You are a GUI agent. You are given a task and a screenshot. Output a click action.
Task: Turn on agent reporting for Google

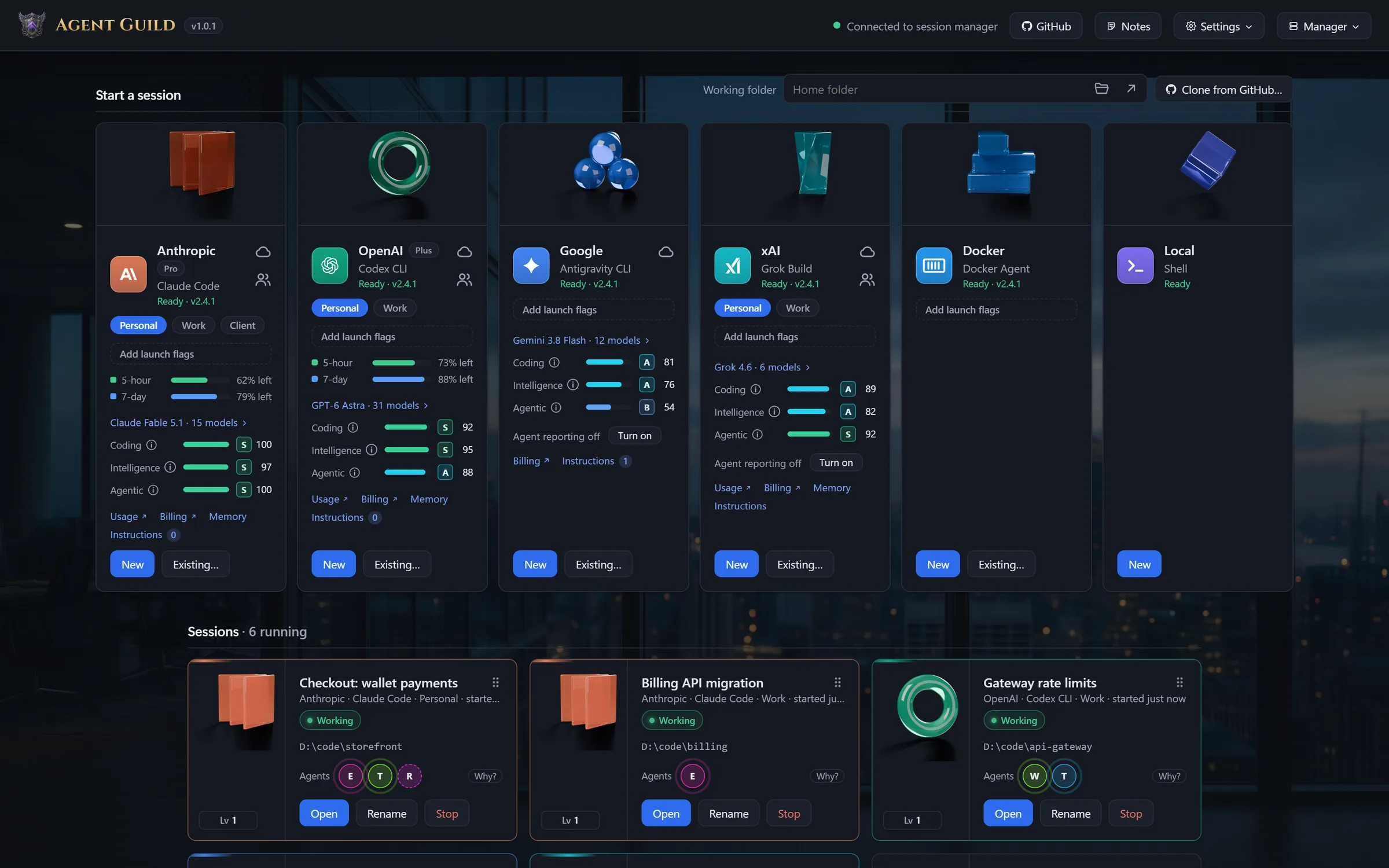tap(634, 436)
